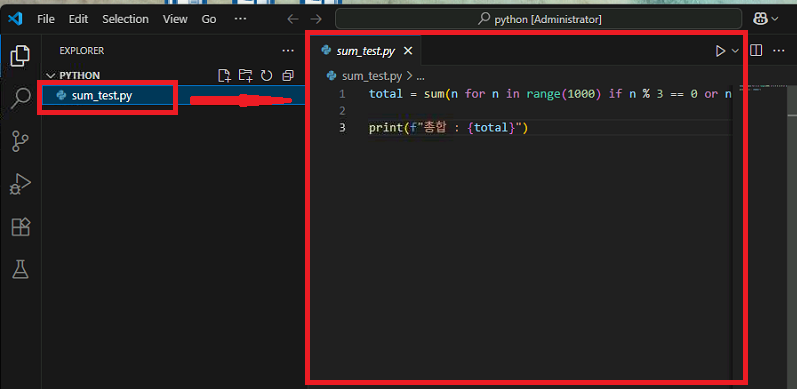Collapse all folders in Explorer
The image size is (797, 389).
click(x=288, y=76)
